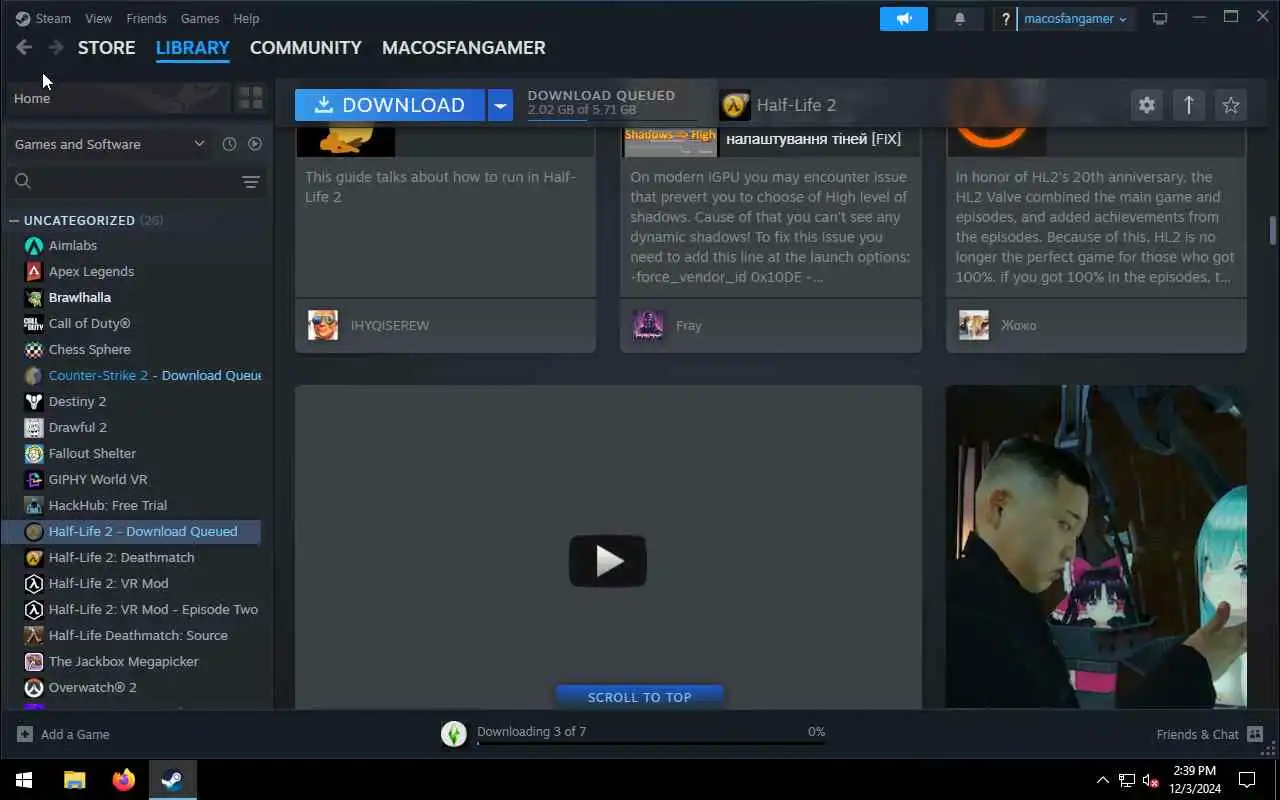Open the notifications bell
This screenshot has width=1280, height=800.
960,19
